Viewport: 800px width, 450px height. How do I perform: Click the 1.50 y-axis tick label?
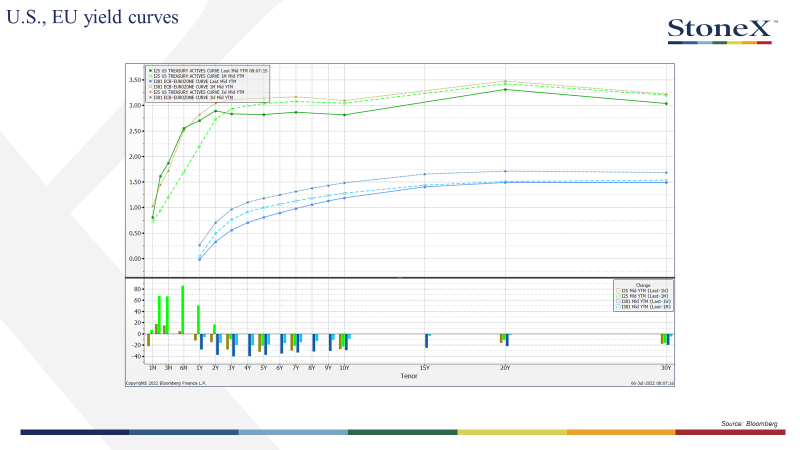coord(135,182)
